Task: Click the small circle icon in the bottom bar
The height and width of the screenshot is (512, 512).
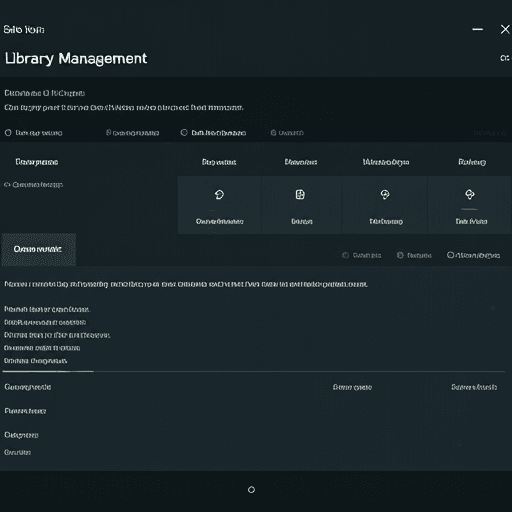Action: (252, 489)
